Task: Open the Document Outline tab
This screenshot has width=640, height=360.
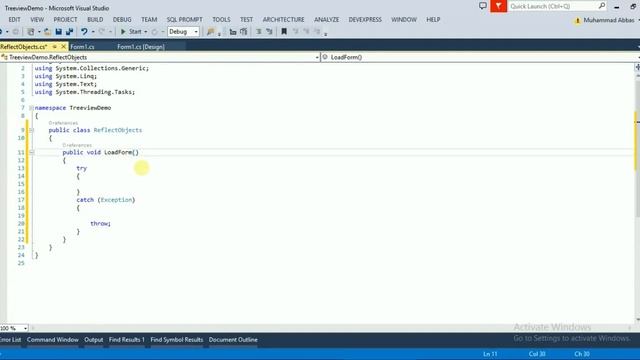Action: [x=233, y=340]
